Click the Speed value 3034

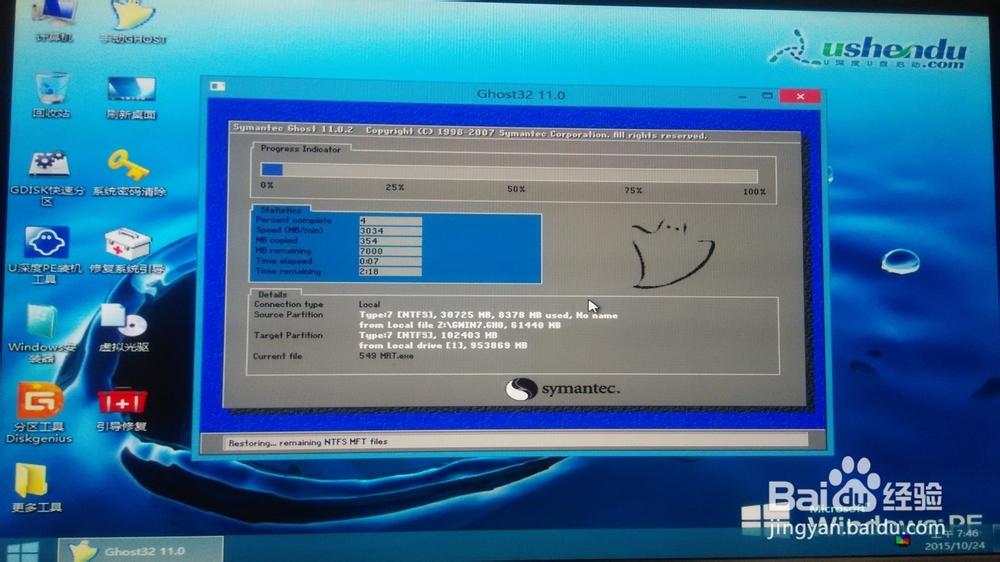[x=390, y=231]
